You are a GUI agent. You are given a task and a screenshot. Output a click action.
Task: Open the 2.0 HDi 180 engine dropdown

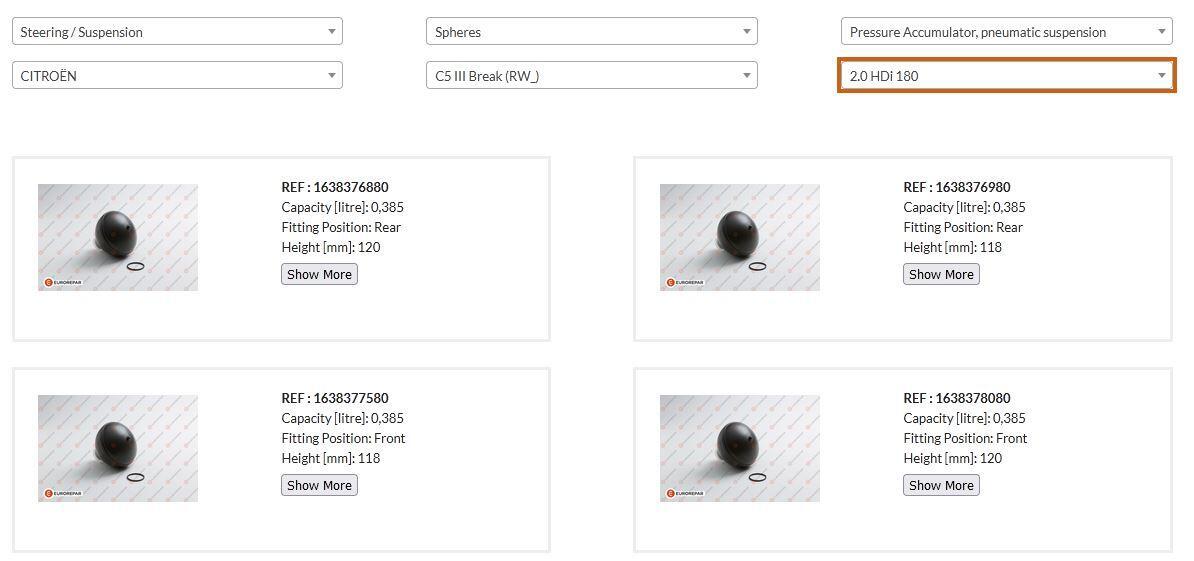pos(1007,75)
